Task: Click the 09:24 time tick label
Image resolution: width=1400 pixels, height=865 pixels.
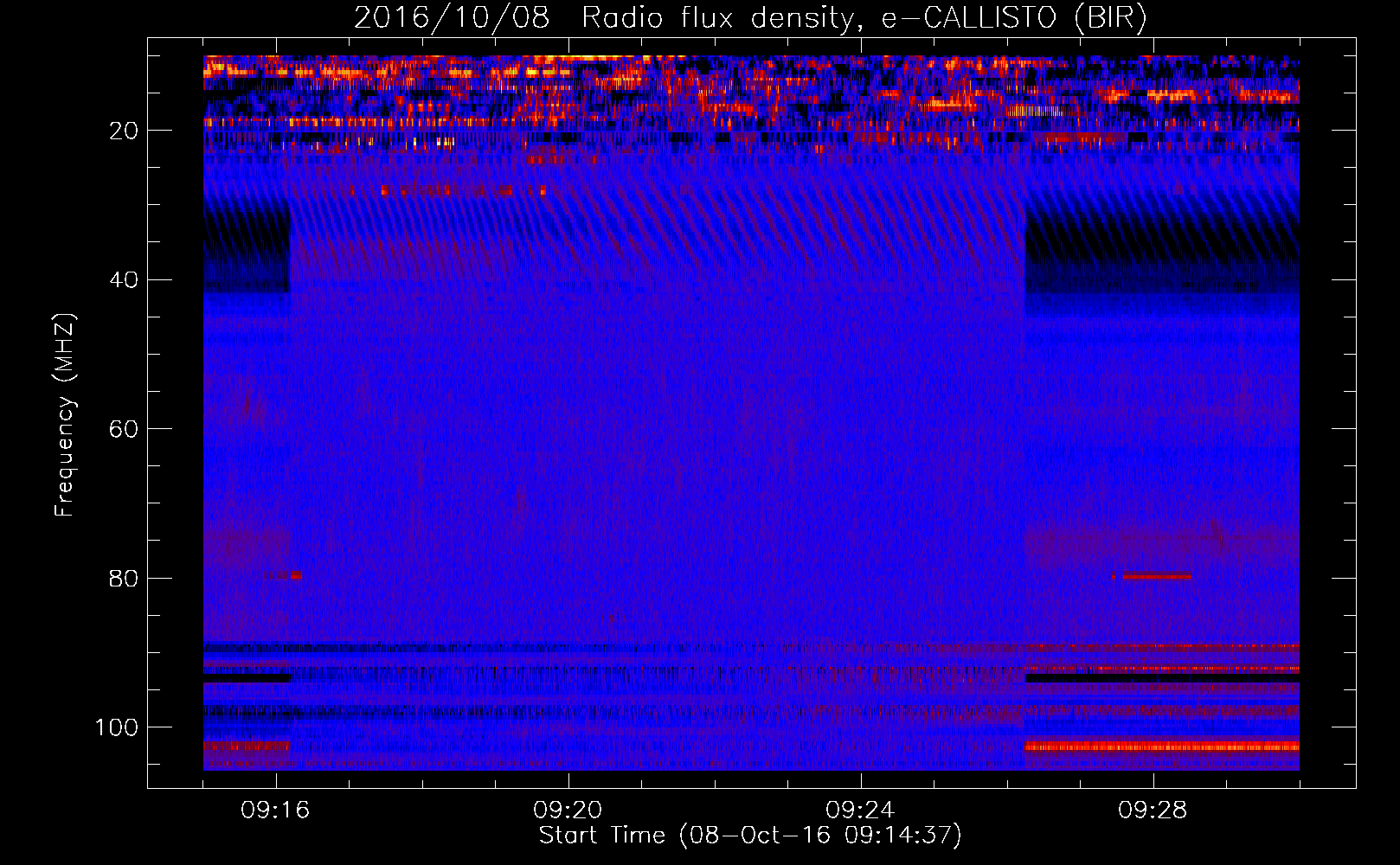Action: [x=860, y=811]
